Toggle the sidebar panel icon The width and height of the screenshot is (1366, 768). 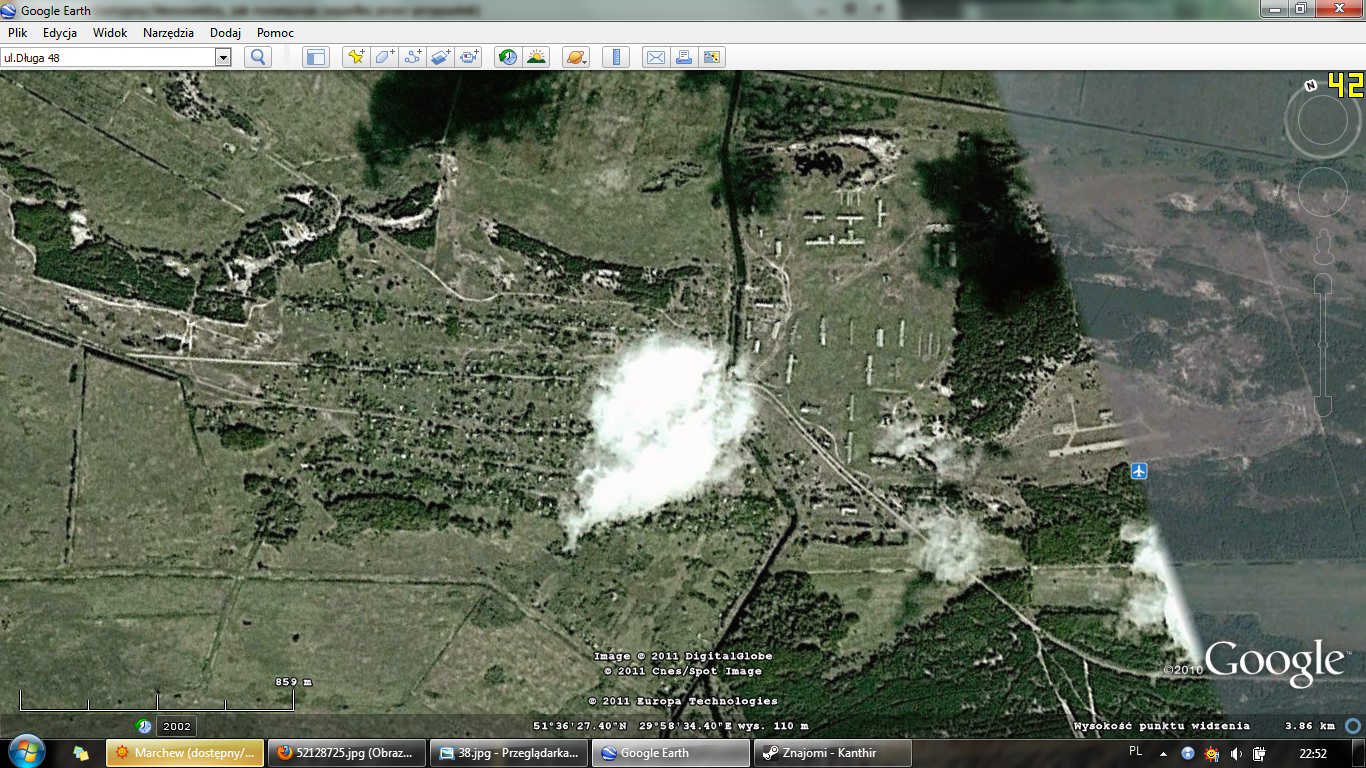315,57
